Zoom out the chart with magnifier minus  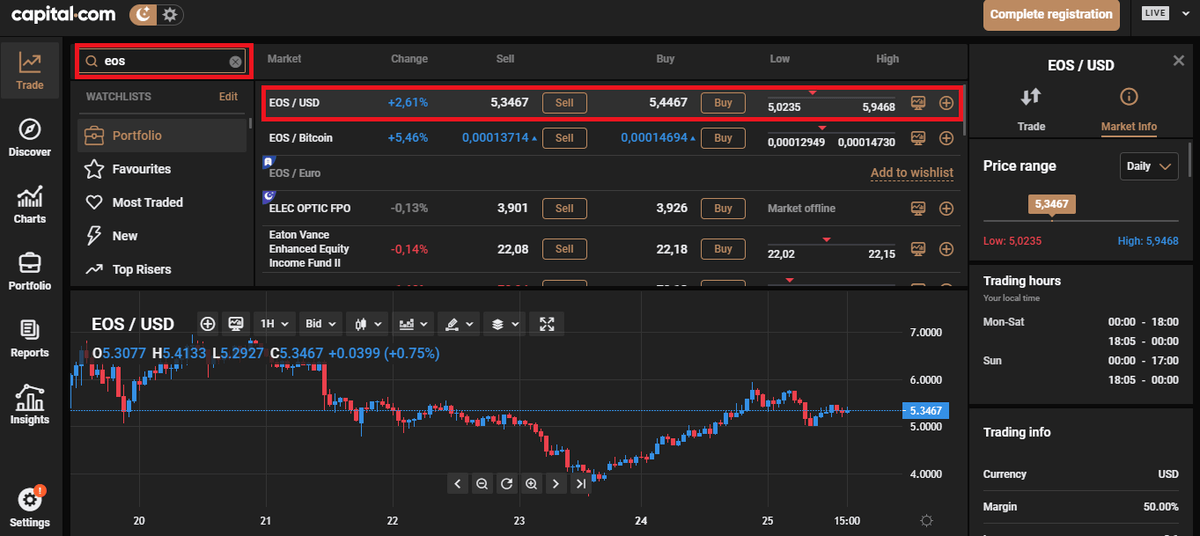pos(482,484)
